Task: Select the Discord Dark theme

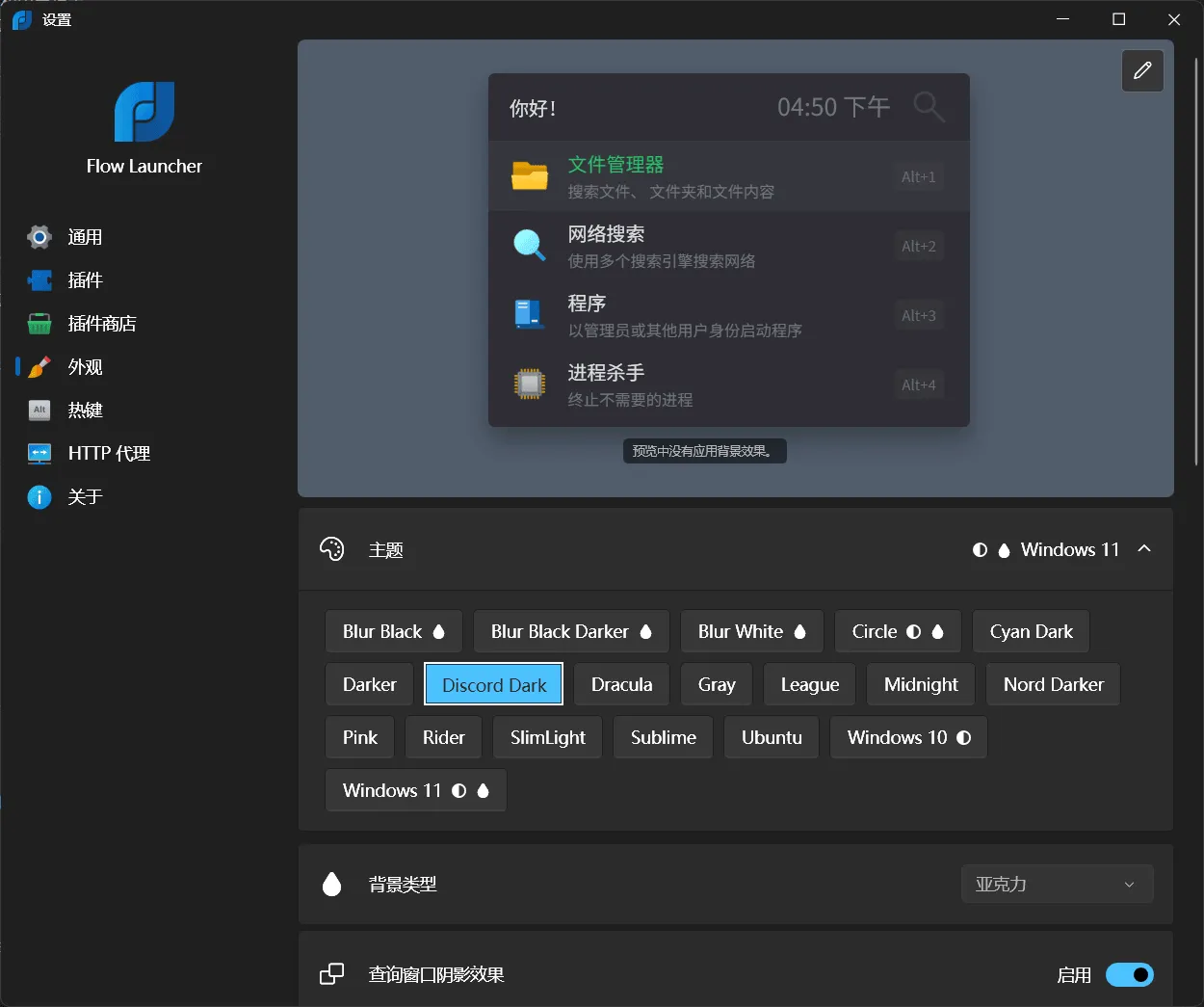Action: (x=494, y=685)
